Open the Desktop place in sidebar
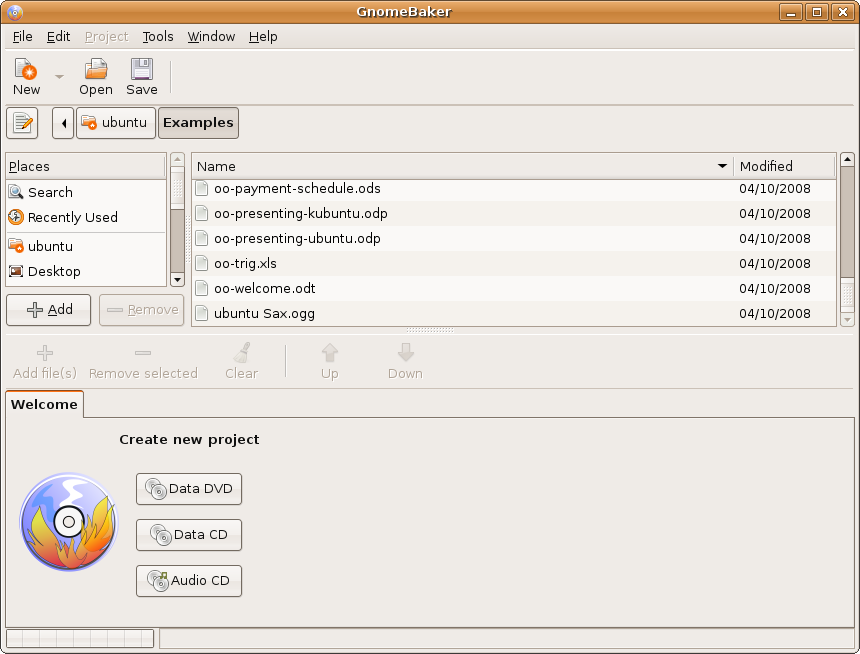The image size is (860, 654). [x=54, y=271]
